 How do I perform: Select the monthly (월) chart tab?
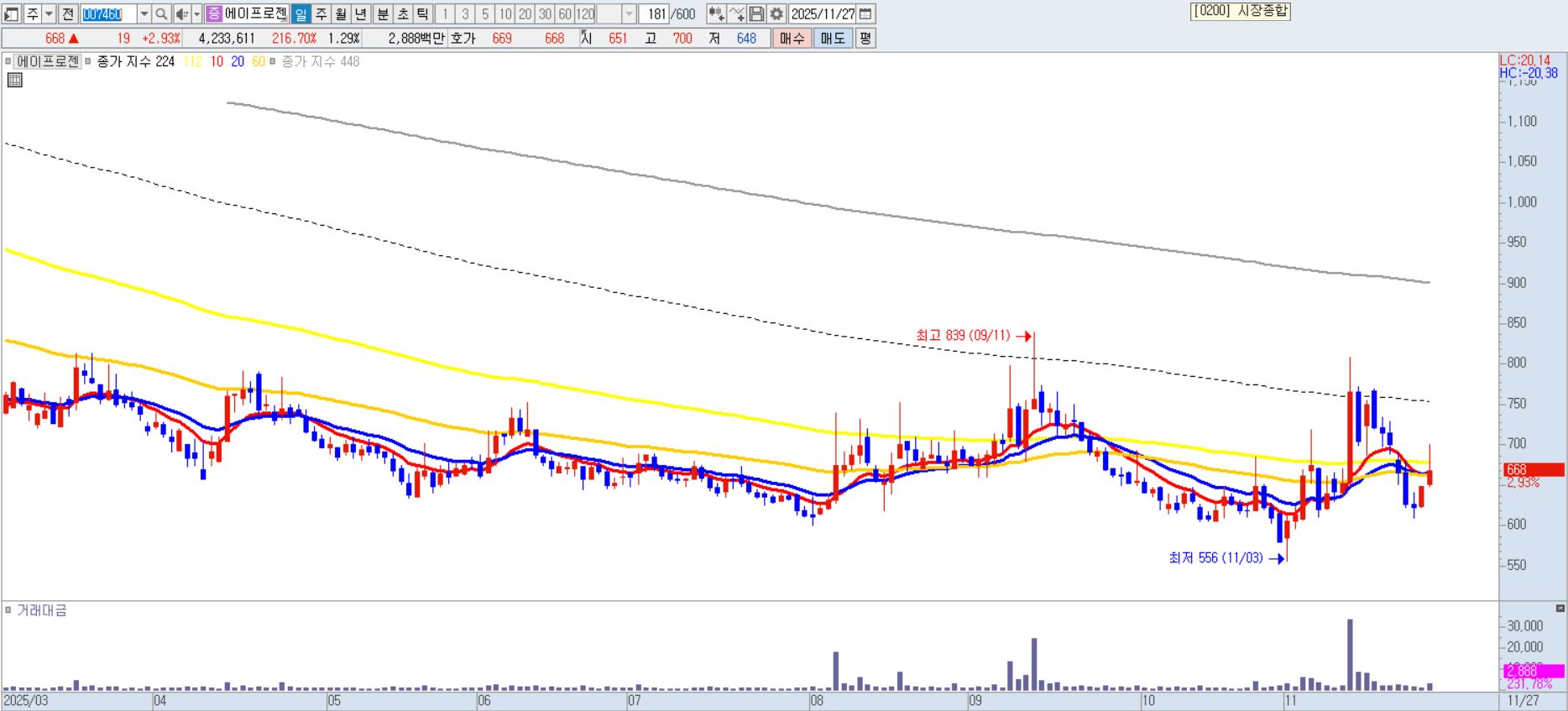click(x=341, y=14)
